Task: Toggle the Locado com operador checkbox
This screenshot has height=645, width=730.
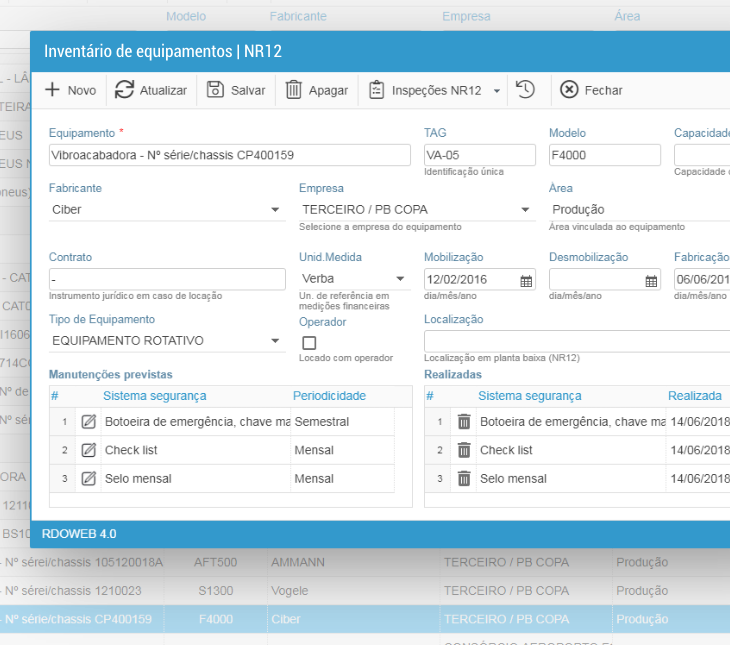Action: pos(309,343)
